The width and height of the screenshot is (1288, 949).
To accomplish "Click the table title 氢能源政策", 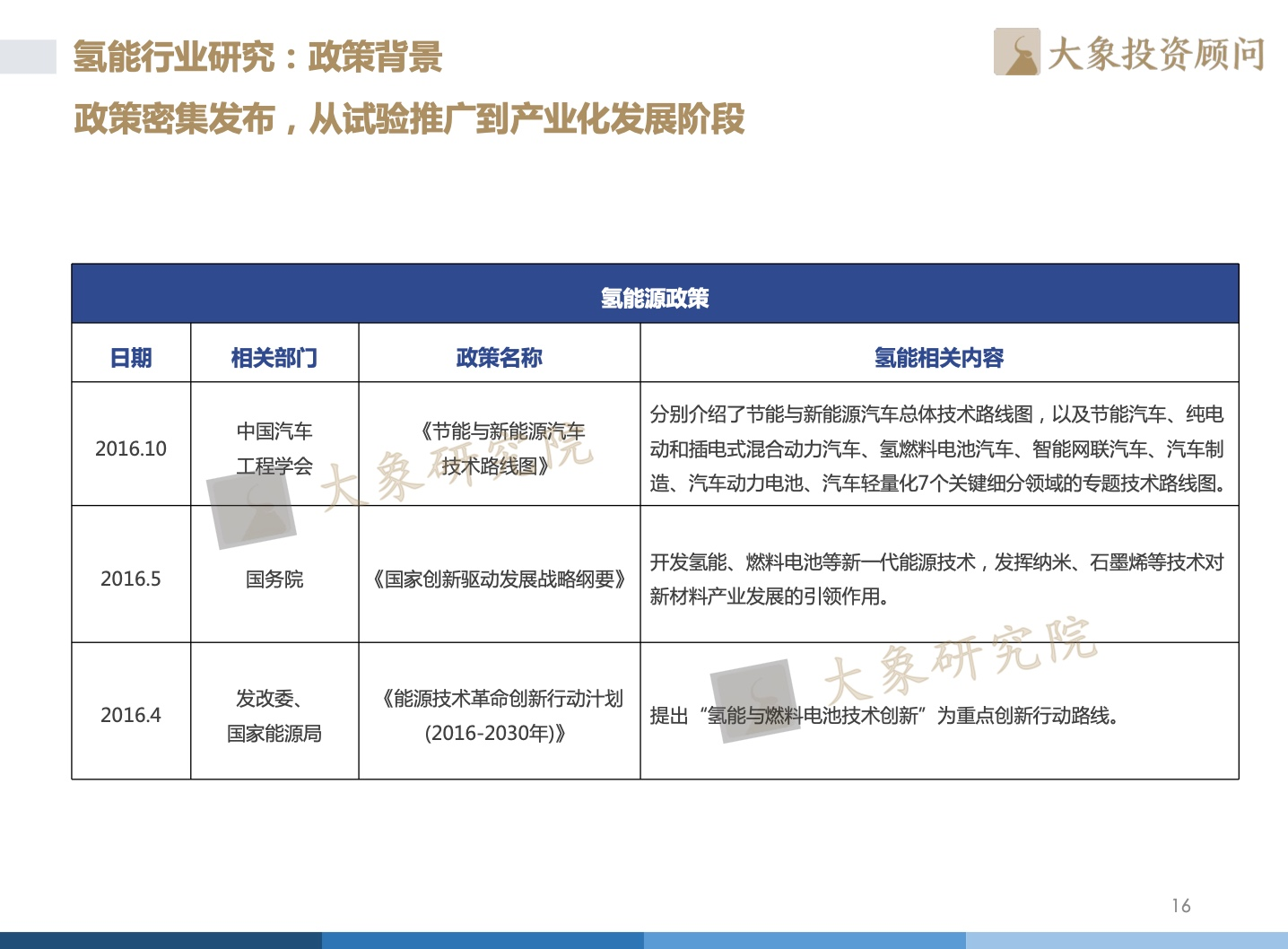I will click(x=655, y=298).
